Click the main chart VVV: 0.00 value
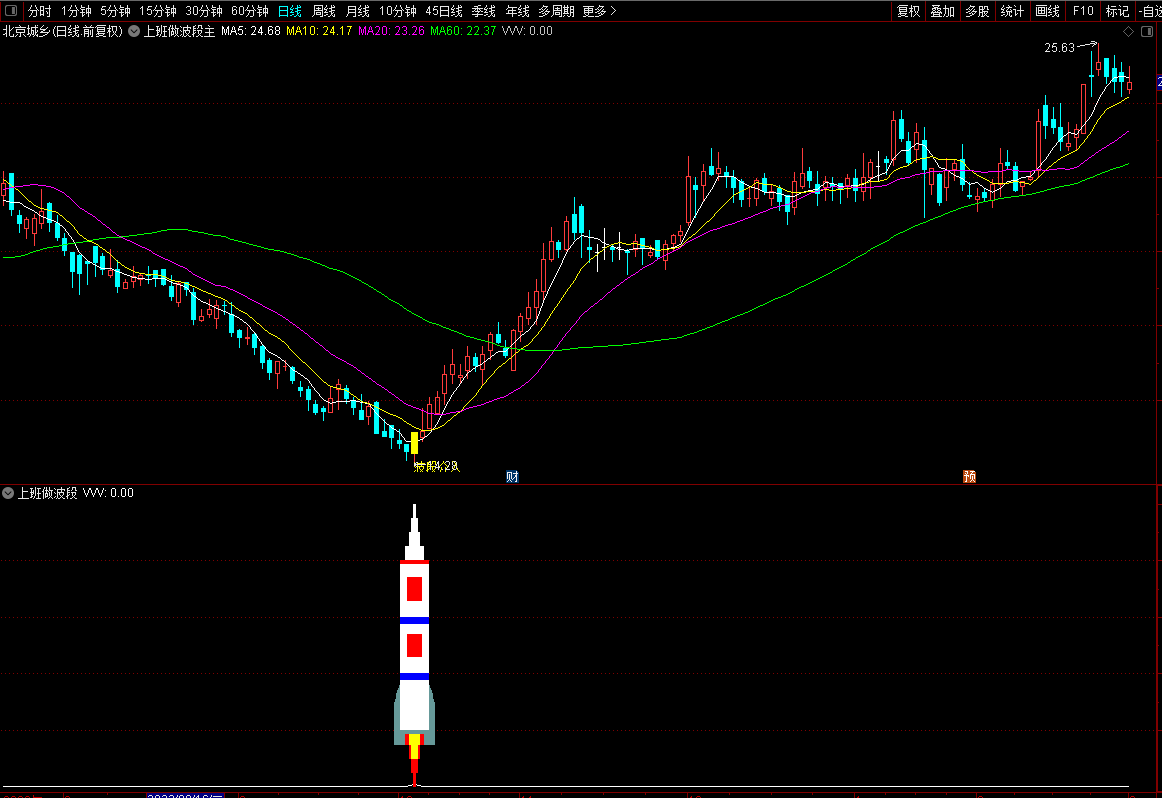 [x=527, y=31]
